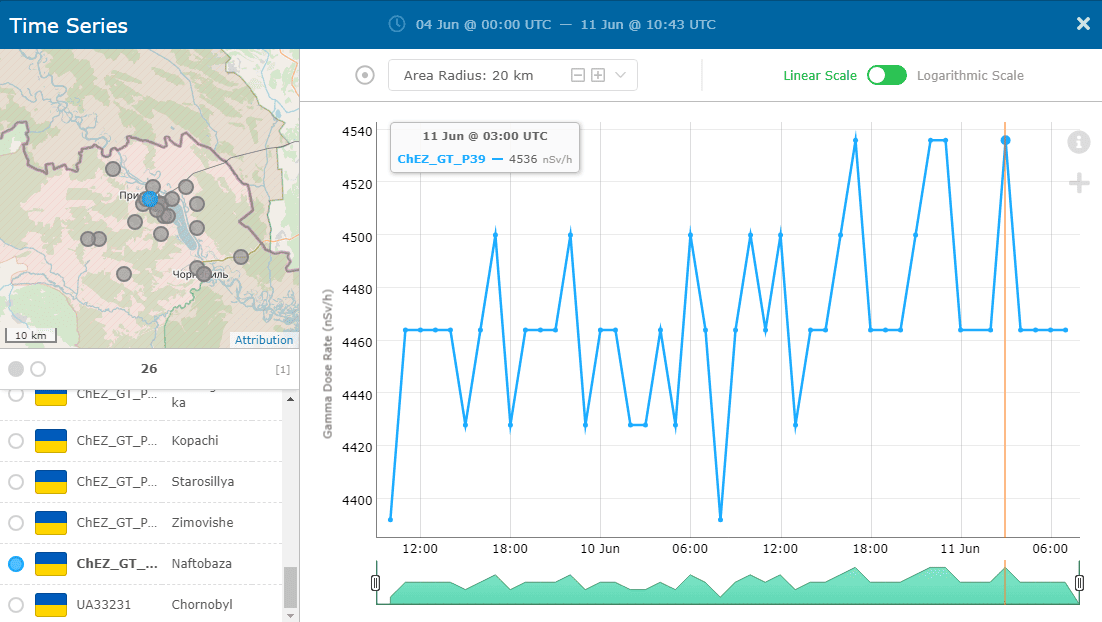Open the map Attribution link
This screenshot has height=622, width=1102.
[264, 340]
